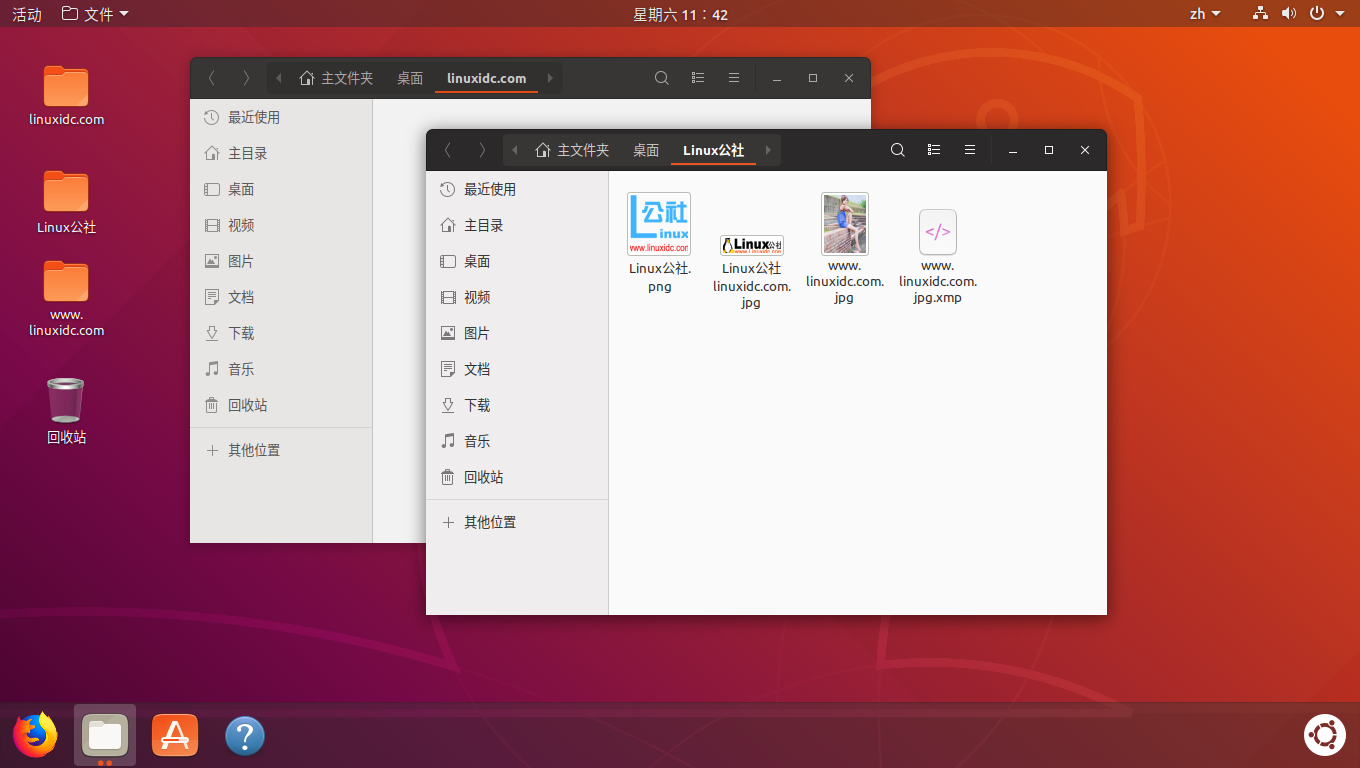
Task: Click Files icon in the dock
Action: (x=105, y=736)
